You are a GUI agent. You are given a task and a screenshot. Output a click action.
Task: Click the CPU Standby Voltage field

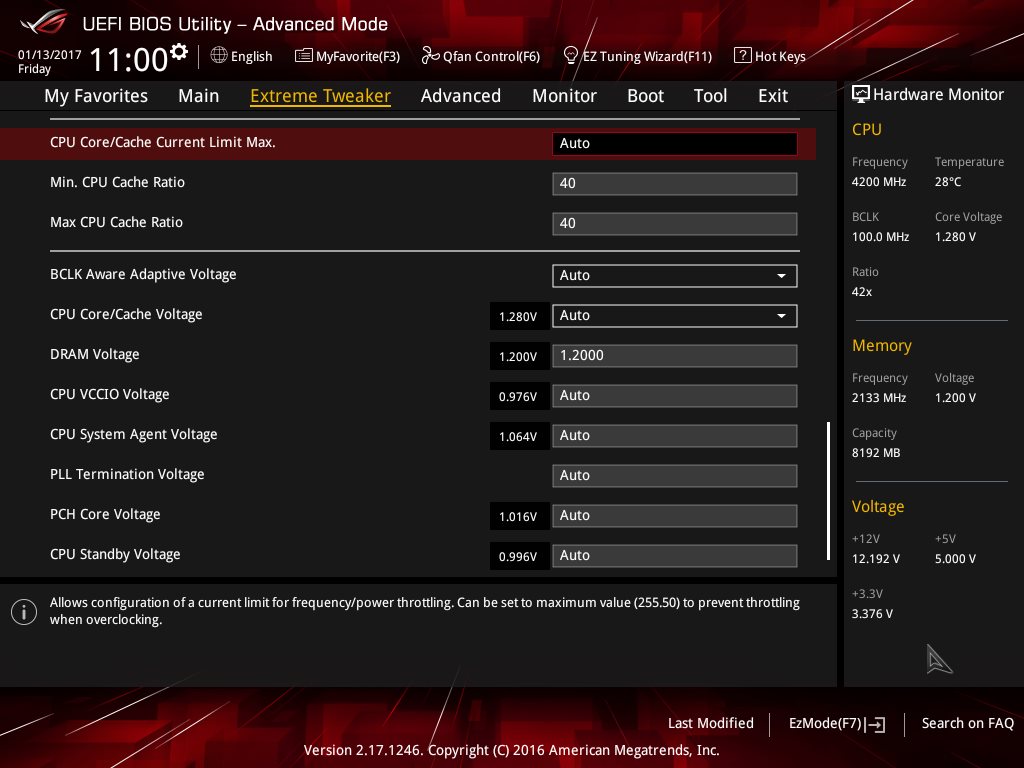point(675,556)
